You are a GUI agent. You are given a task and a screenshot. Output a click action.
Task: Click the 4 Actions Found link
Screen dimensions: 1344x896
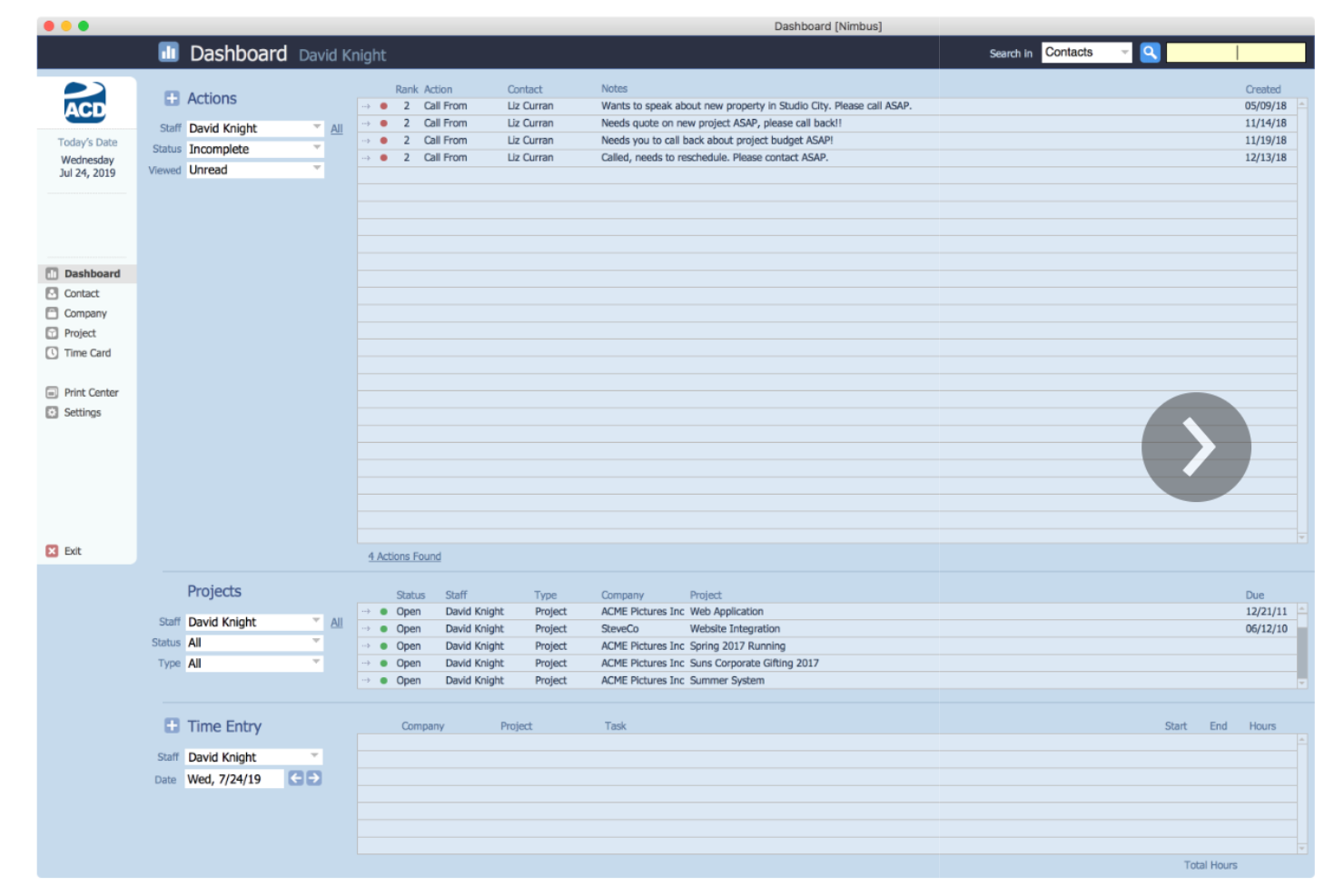click(x=404, y=556)
